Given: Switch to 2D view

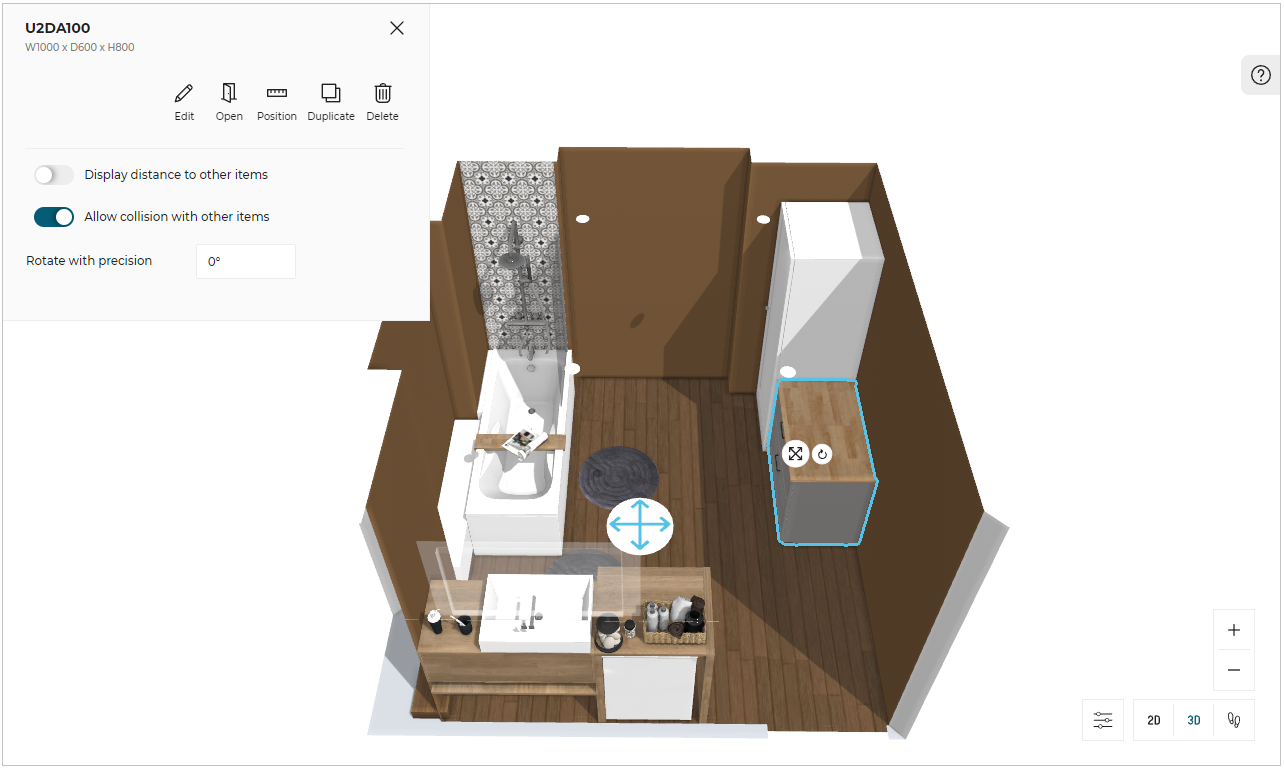Looking at the screenshot, I should 1154,720.
